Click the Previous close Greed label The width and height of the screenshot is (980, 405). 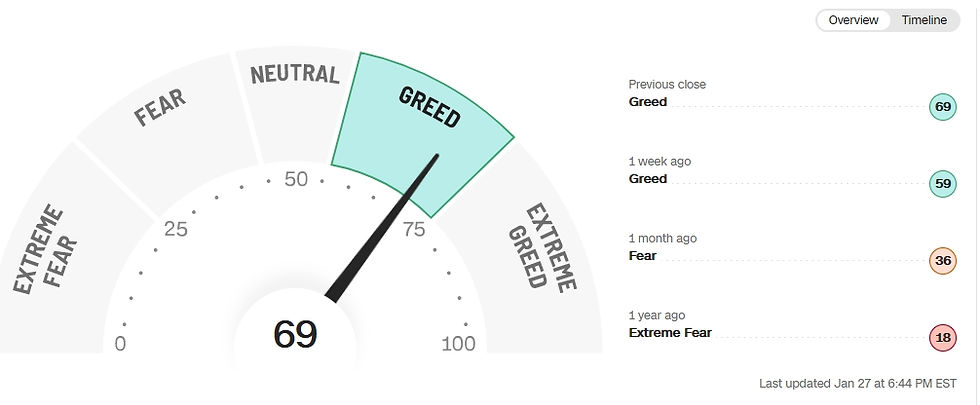coord(648,102)
